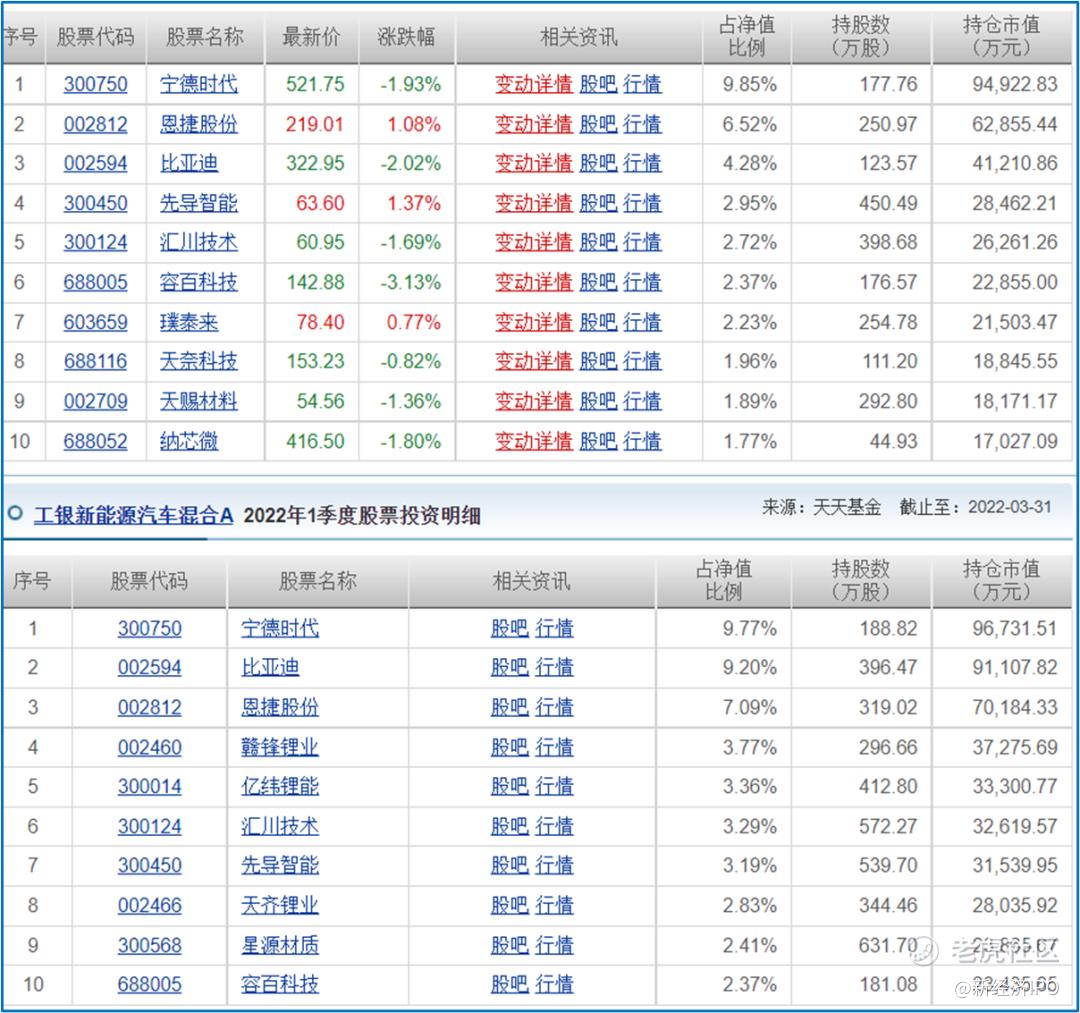
Task: Open 变动详情 for the 纳芯微 row
Action: coord(534,441)
